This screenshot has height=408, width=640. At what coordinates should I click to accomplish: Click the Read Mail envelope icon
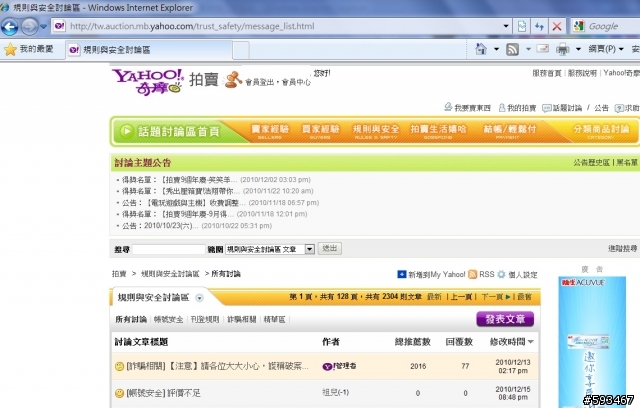[x=542, y=49]
